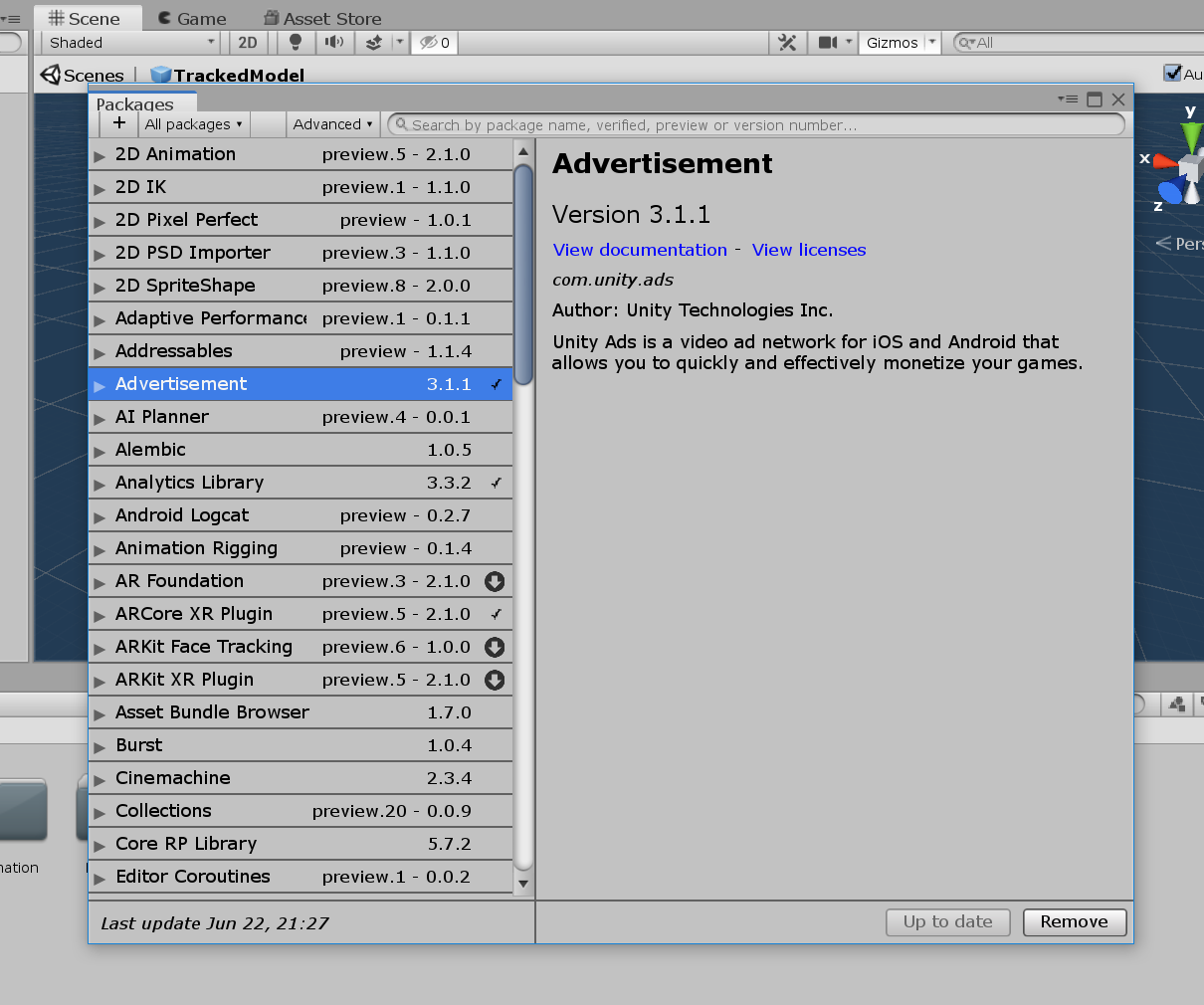Click package list scroll down arrow
The height and width of the screenshot is (1005, 1204).
tap(523, 884)
